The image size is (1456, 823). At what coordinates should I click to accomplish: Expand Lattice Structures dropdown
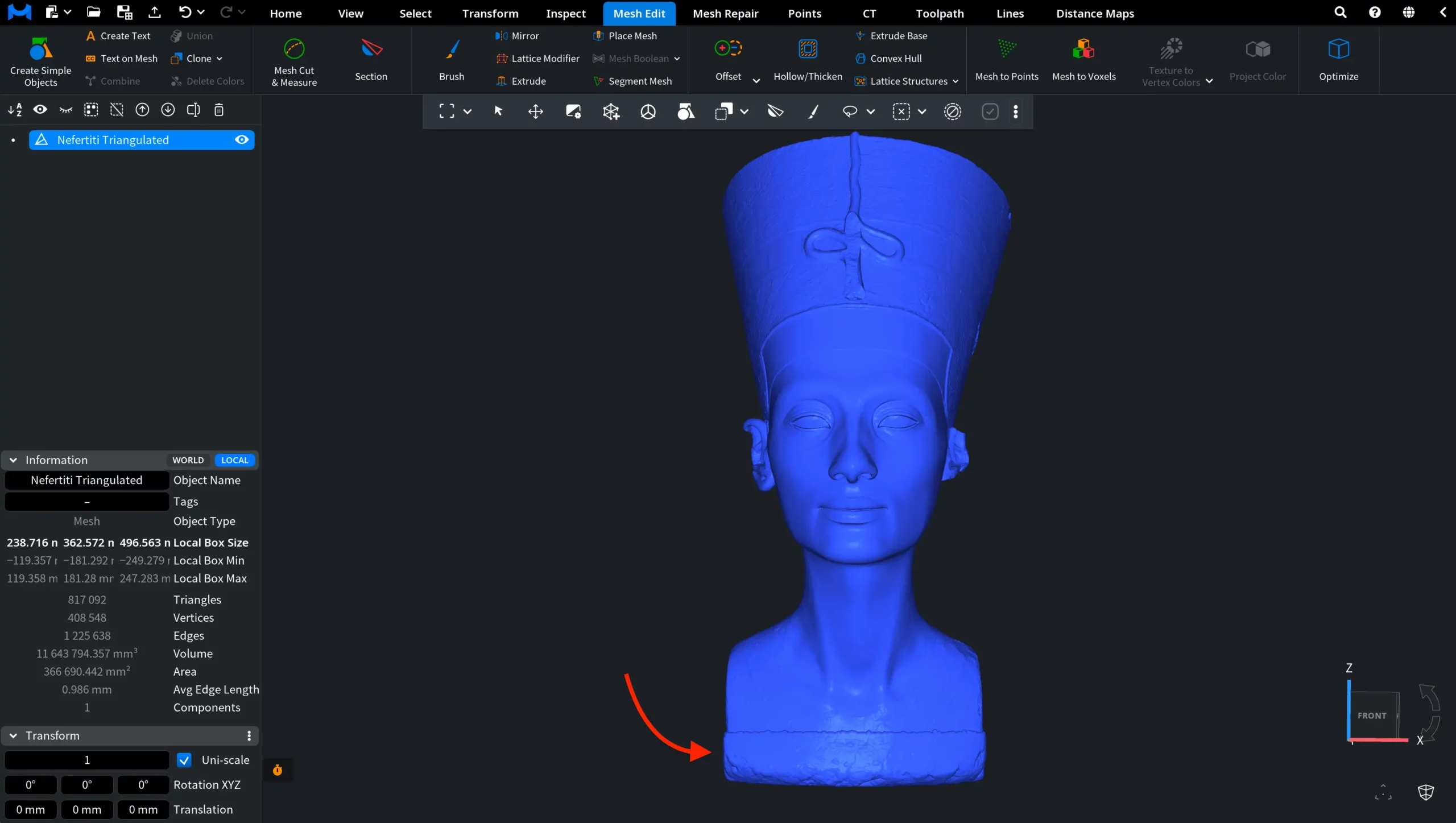tap(955, 81)
